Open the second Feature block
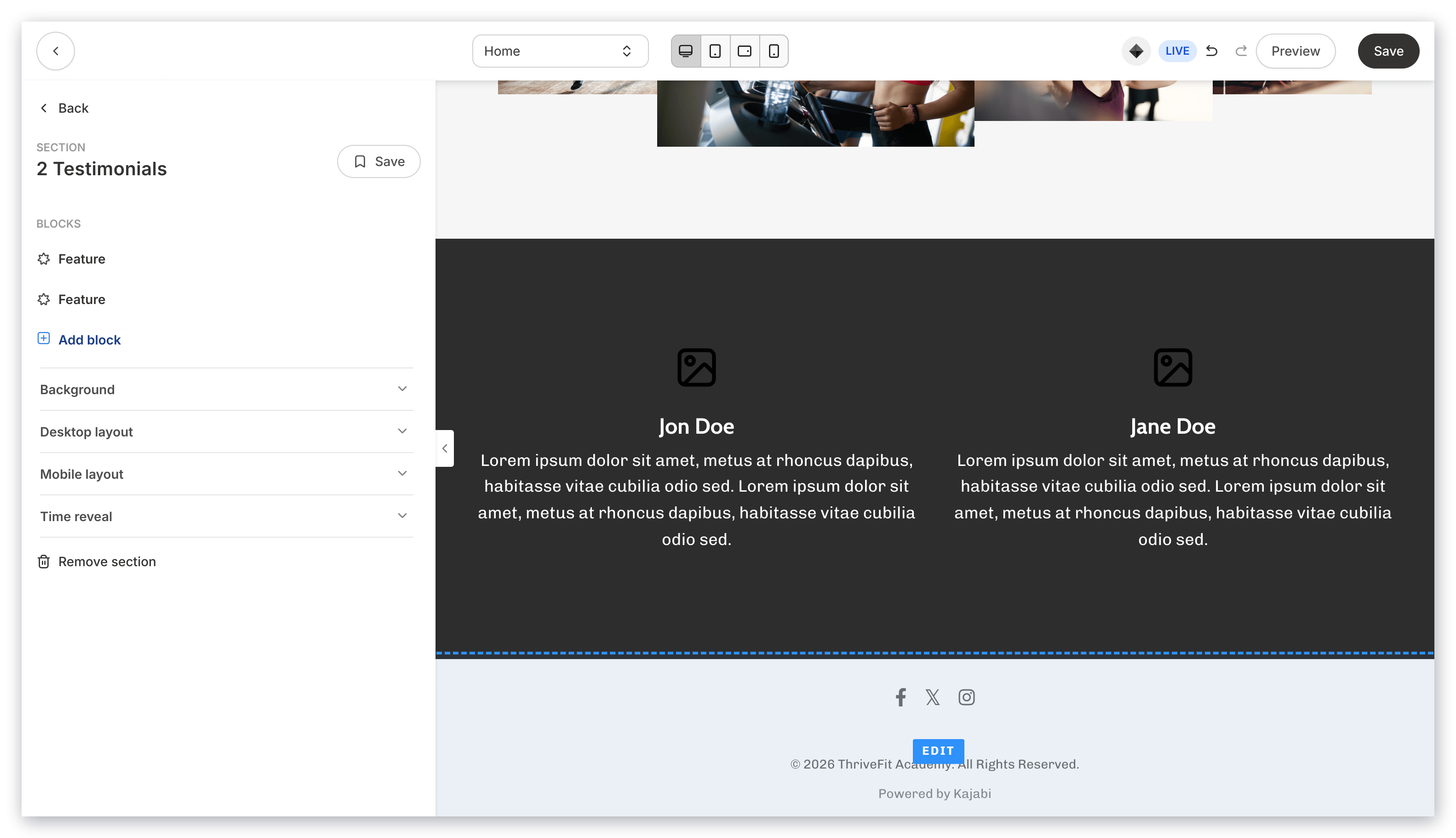Screen dimensions: 1456x838 pos(82,299)
